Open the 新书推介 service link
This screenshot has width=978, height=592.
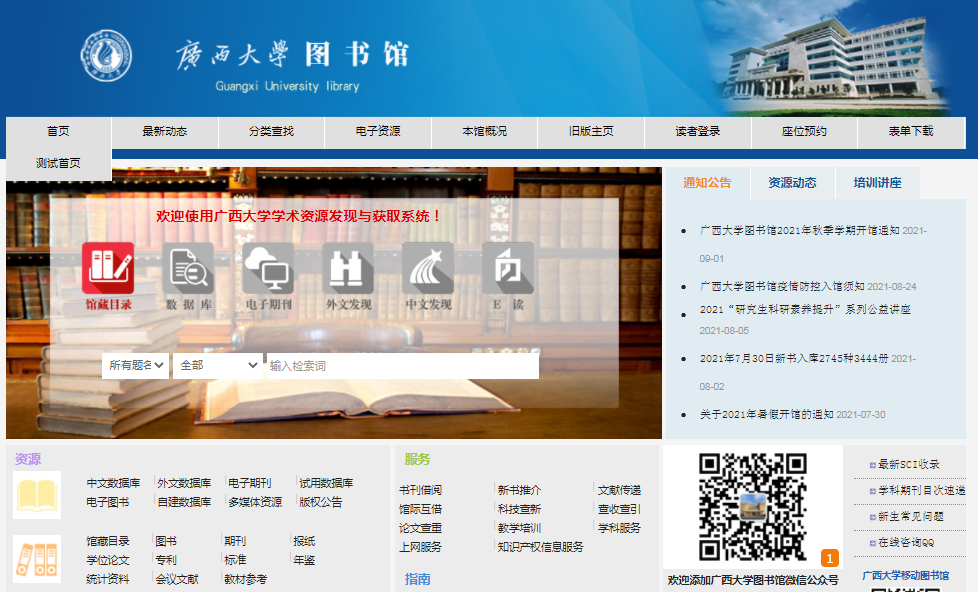(x=519, y=490)
